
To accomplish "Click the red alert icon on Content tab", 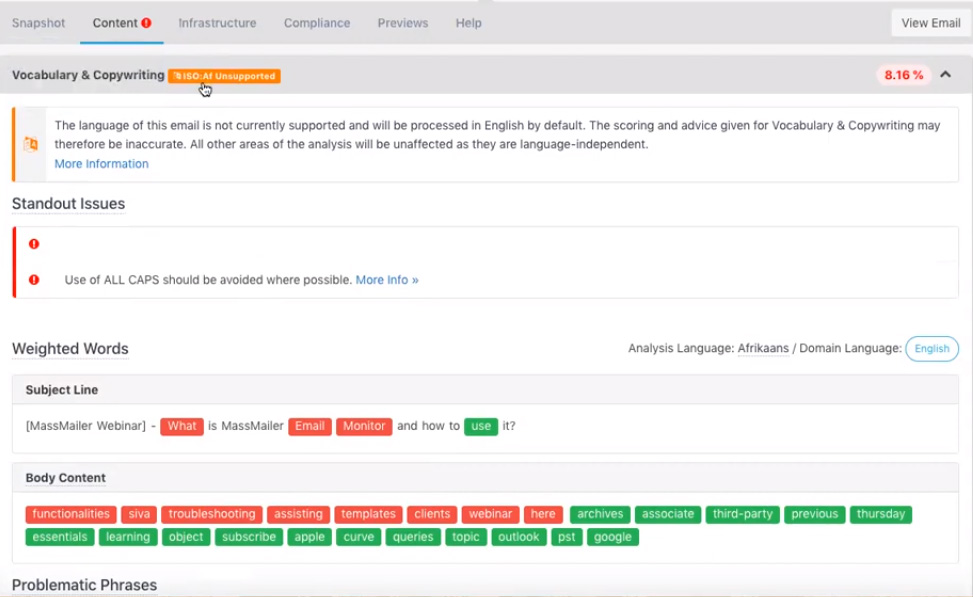I will point(146,23).
